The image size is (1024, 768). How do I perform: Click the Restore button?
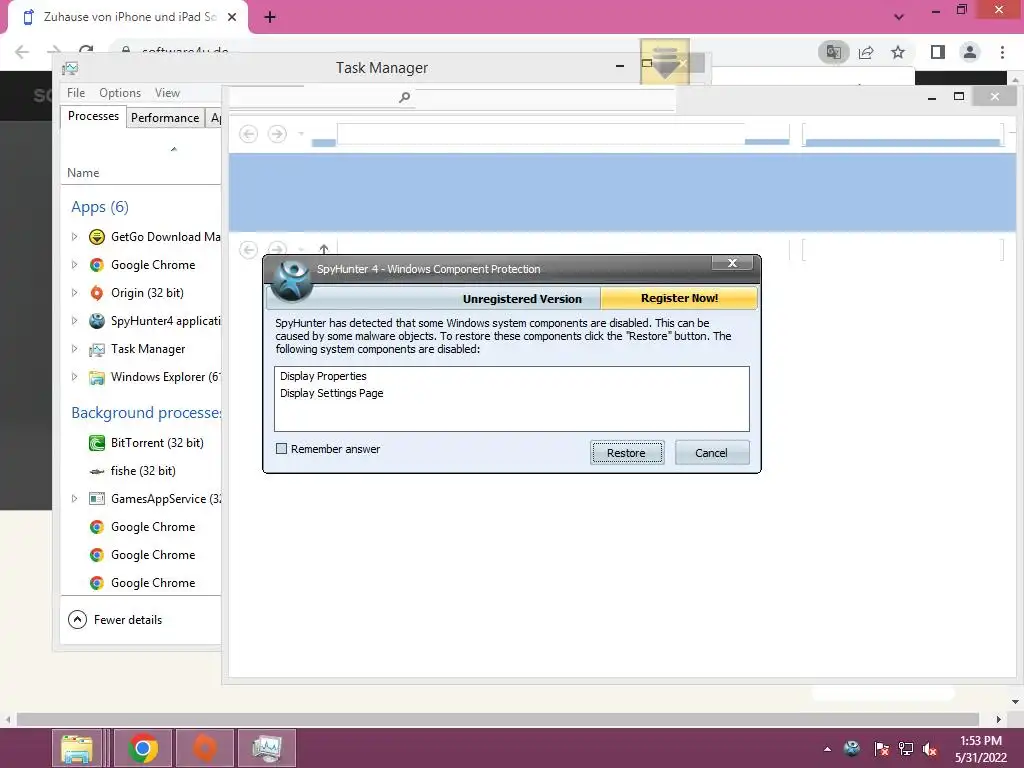click(x=627, y=453)
